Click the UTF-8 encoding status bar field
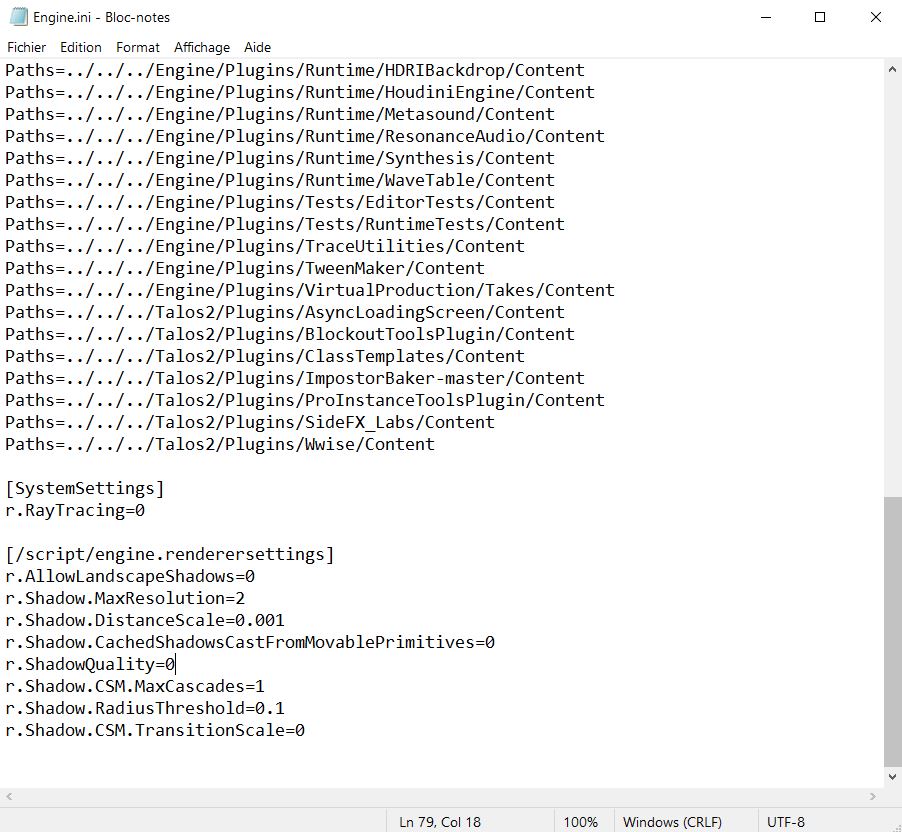Viewport: 902px width, 832px height. [786, 822]
